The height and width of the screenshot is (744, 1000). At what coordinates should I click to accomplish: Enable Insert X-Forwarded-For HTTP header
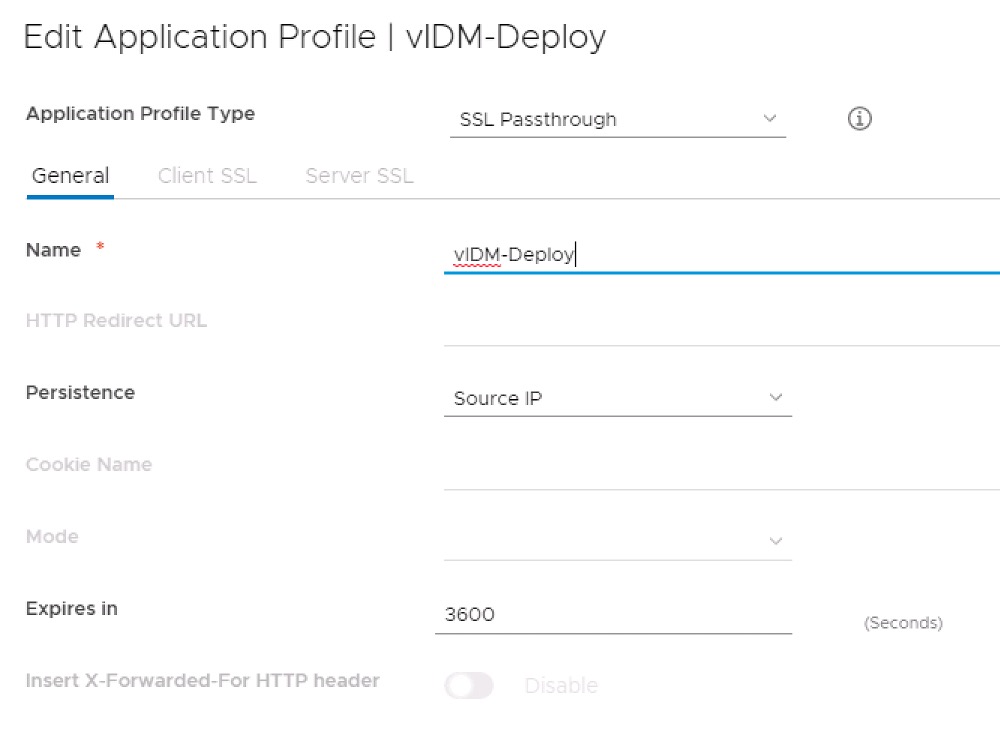[x=469, y=685]
